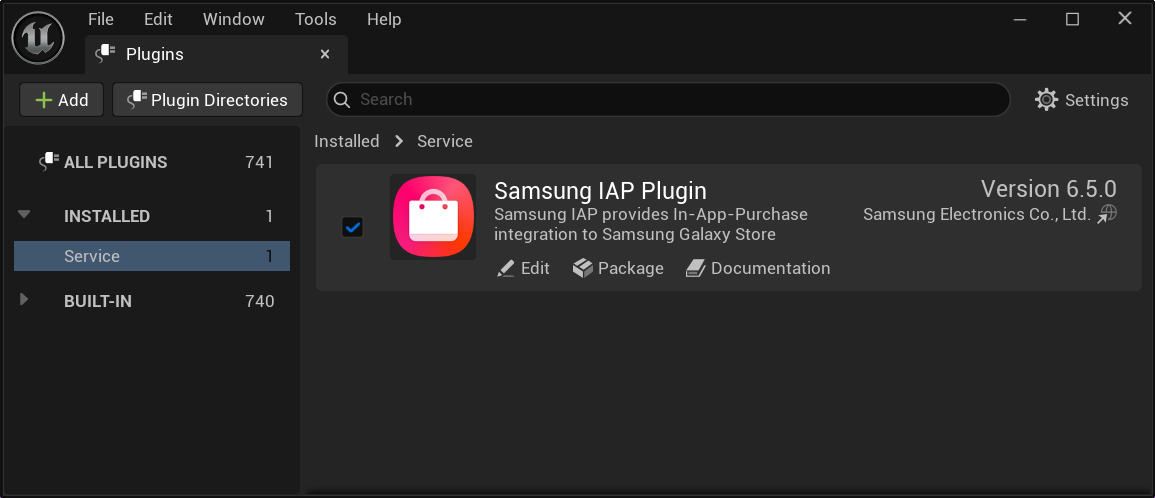The width and height of the screenshot is (1155, 498).
Task: Click the plug icon next to All Plugins
Action: pyautogui.click(x=49, y=162)
